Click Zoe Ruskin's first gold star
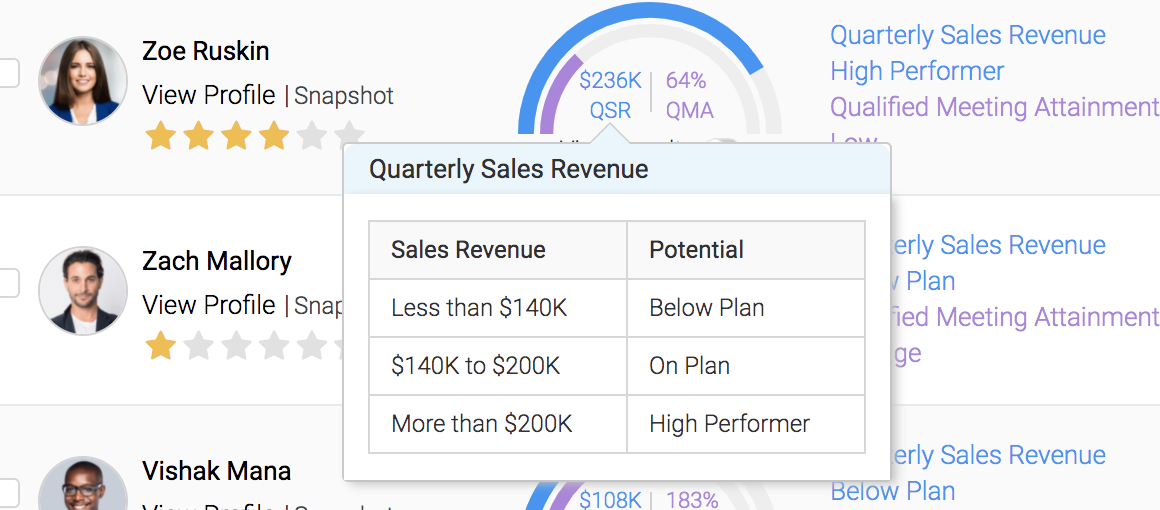The width and height of the screenshot is (1160, 510). pyautogui.click(x=160, y=135)
